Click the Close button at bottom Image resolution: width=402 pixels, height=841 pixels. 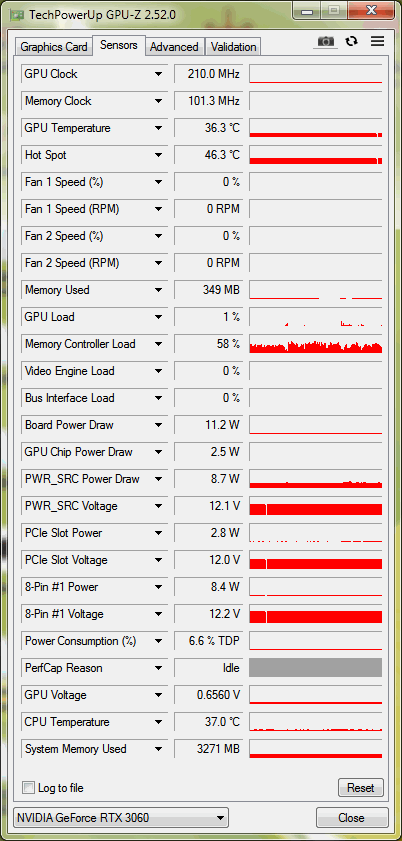(352, 817)
